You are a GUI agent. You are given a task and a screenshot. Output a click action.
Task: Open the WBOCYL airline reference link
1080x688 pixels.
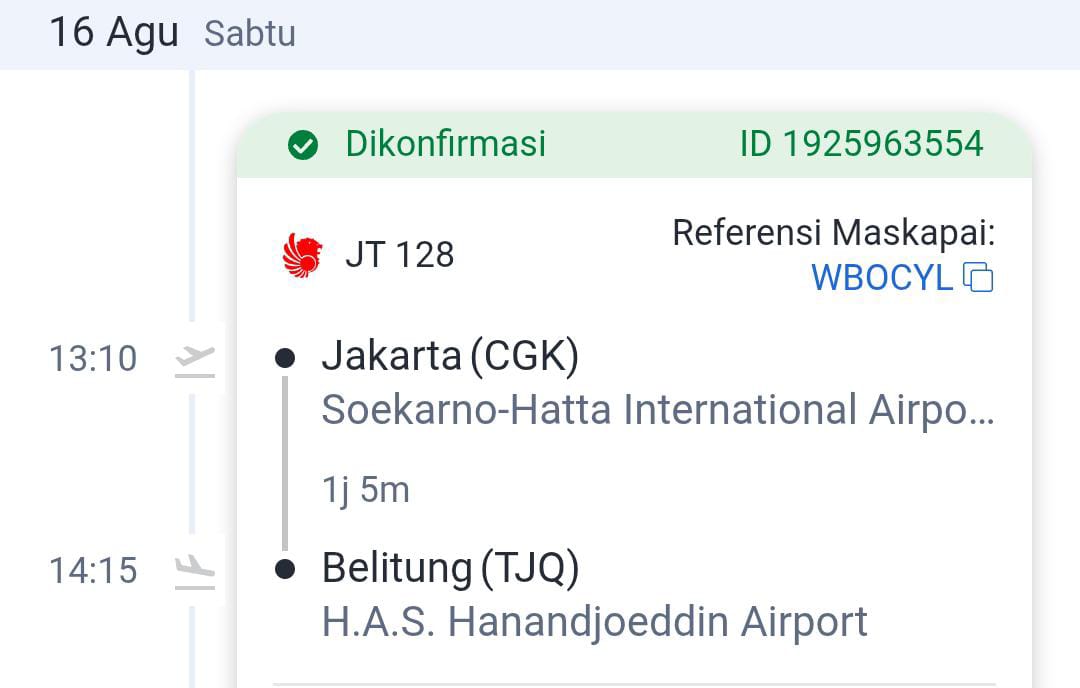pyautogui.click(x=881, y=277)
